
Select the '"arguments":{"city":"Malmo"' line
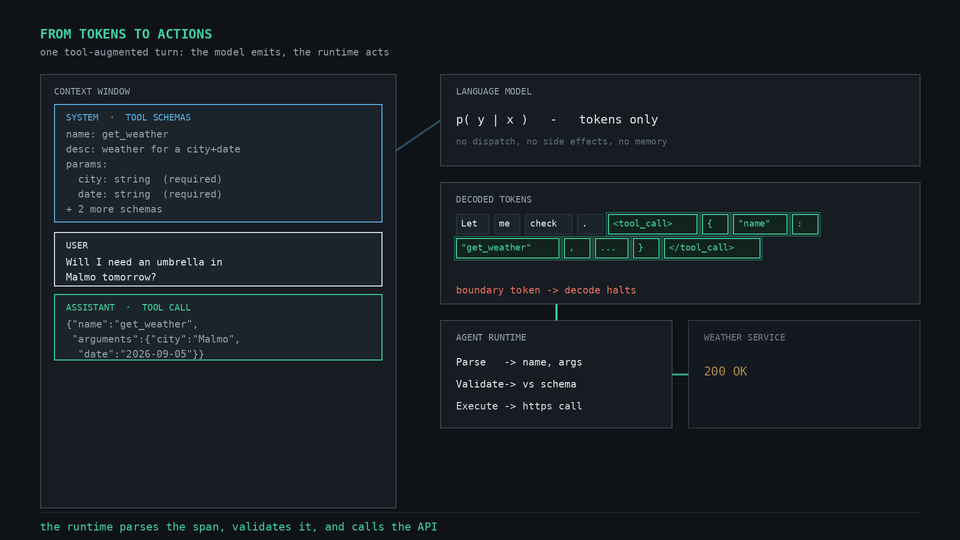click(156, 339)
